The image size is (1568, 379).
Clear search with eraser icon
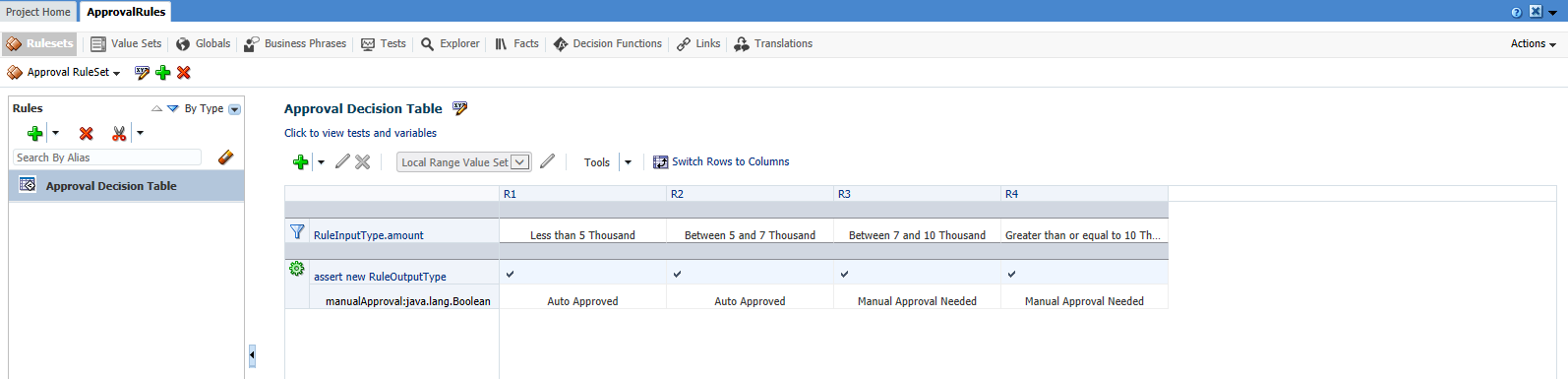tap(225, 158)
